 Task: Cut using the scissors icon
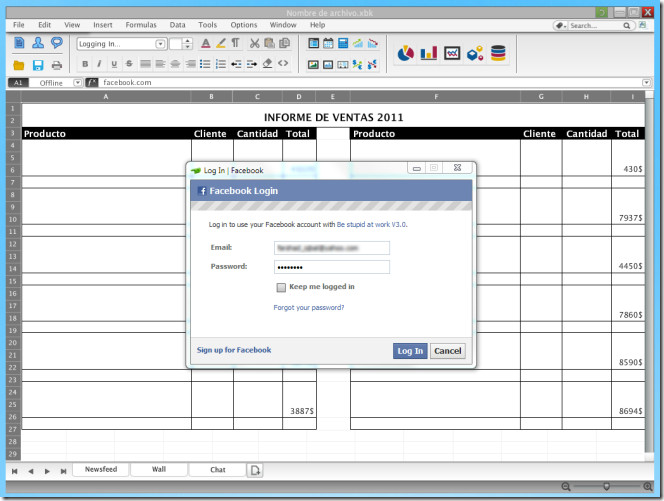point(254,43)
